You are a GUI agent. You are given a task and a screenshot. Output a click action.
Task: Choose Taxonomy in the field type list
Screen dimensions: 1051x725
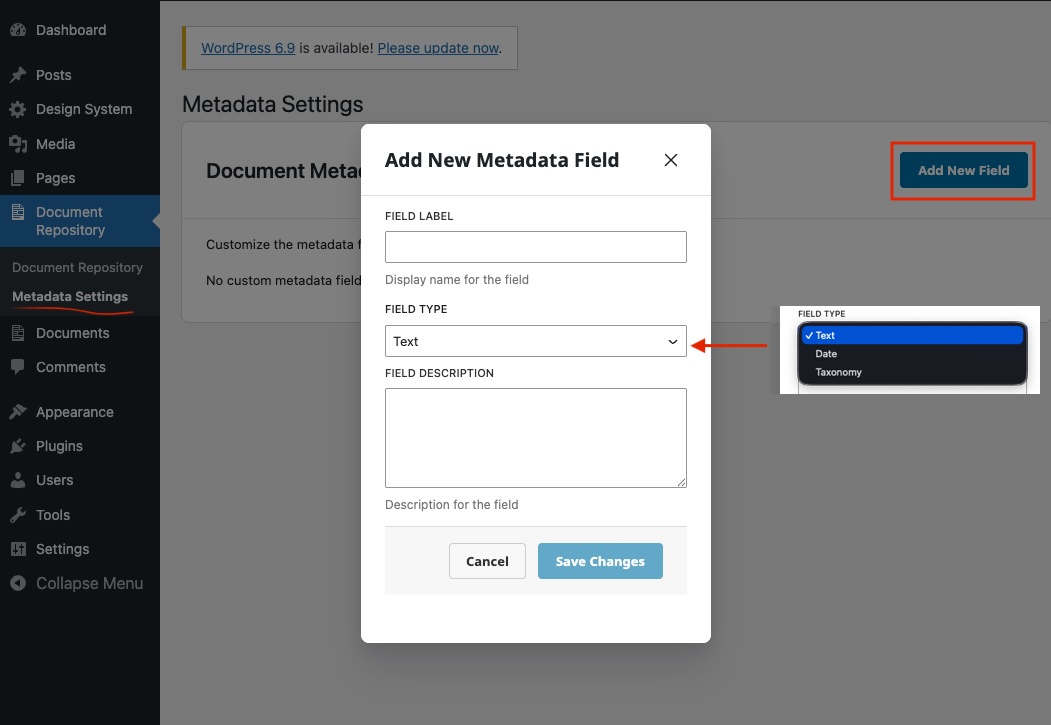point(839,371)
